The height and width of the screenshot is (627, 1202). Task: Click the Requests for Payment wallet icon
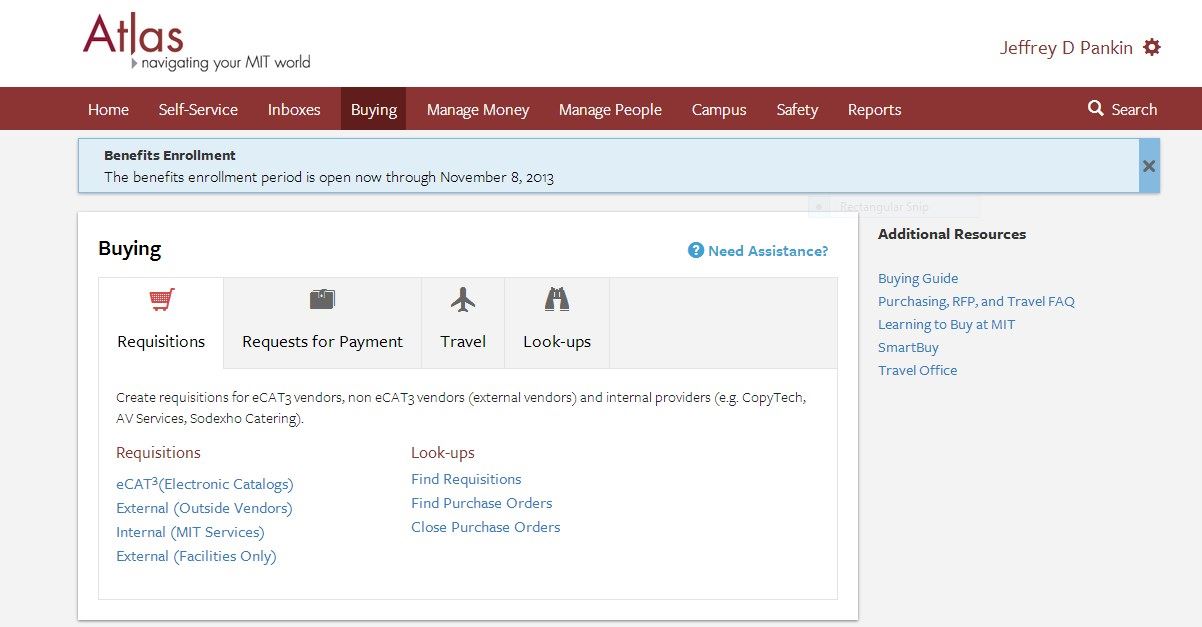322,299
